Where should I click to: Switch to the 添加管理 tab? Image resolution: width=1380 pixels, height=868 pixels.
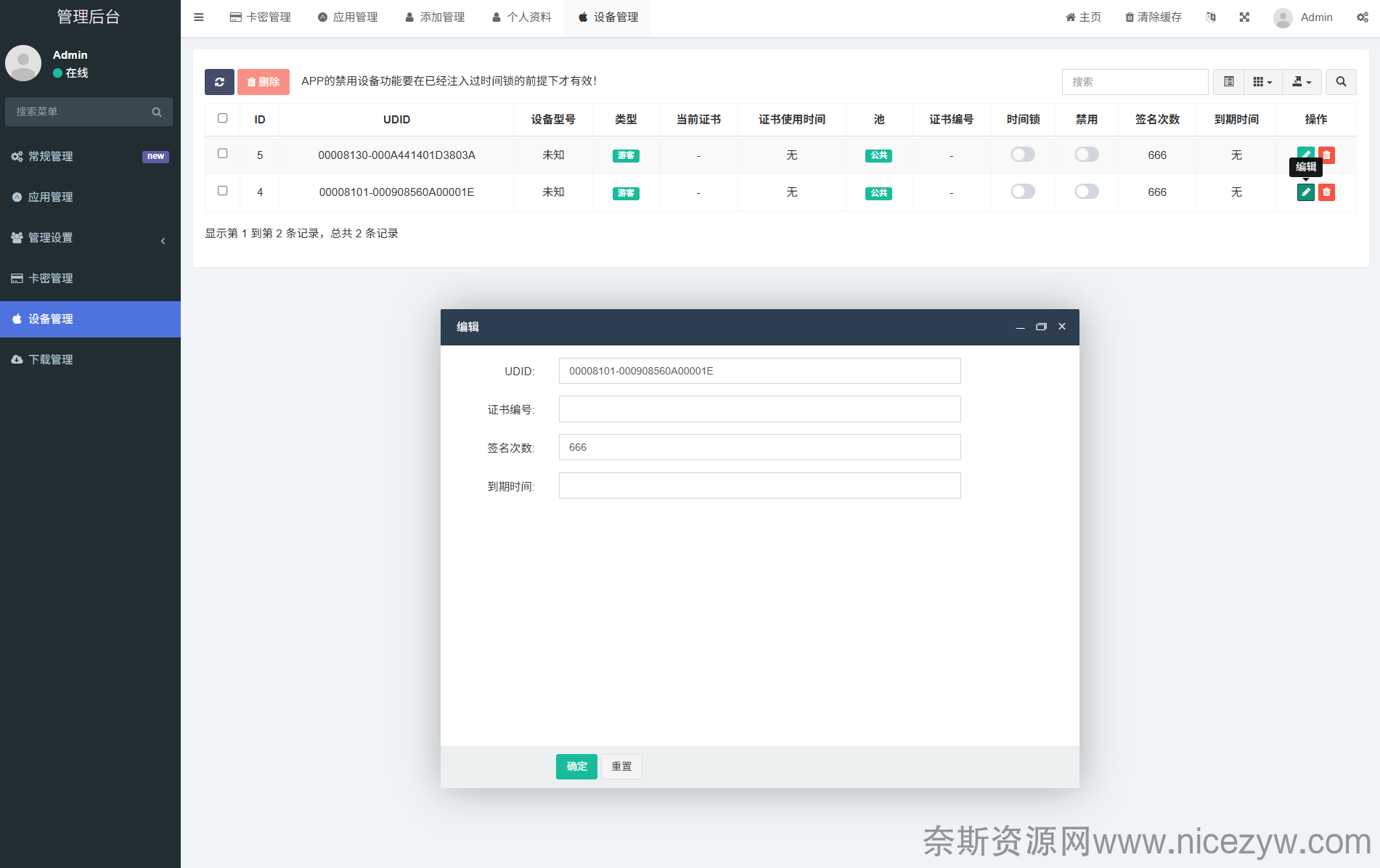click(x=435, y=17)
